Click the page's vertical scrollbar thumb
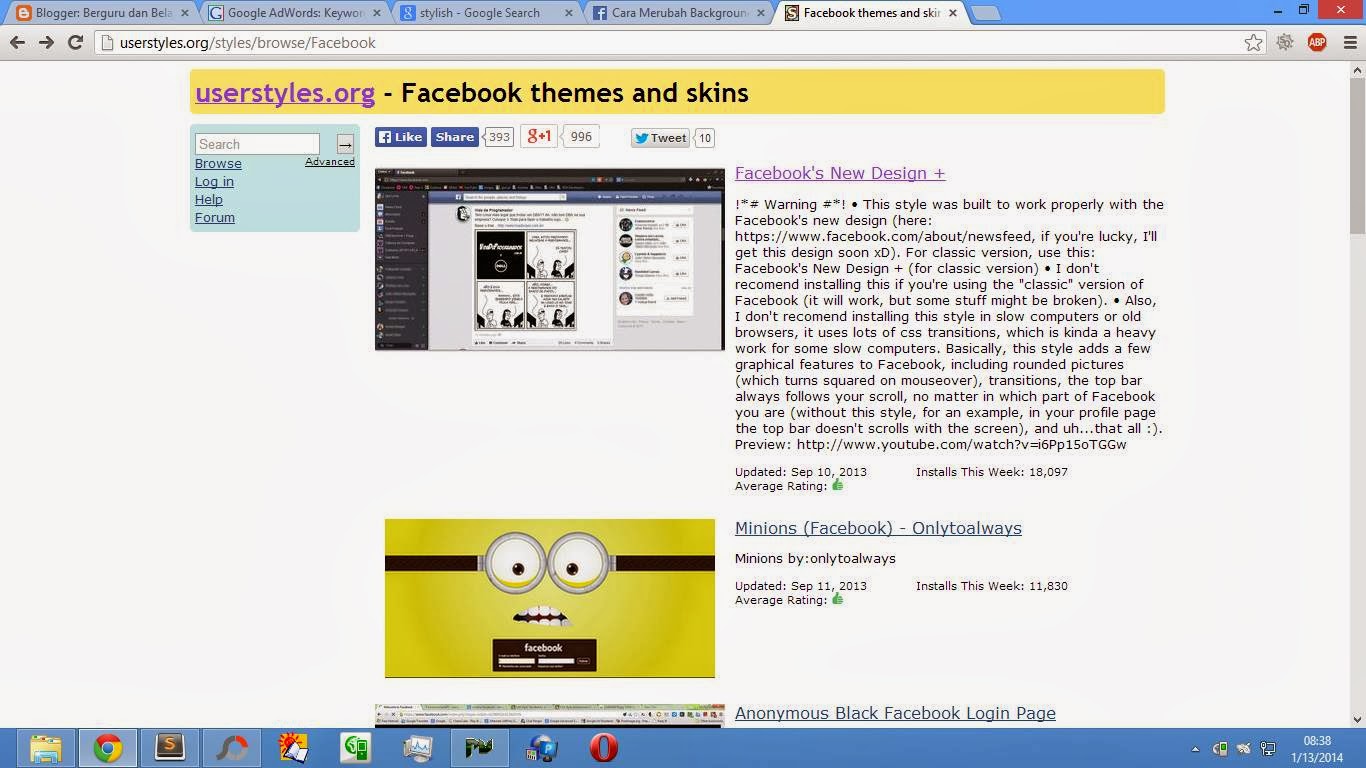Image resolution: width=1366 pixels, height=768 pixels. 1357,155
